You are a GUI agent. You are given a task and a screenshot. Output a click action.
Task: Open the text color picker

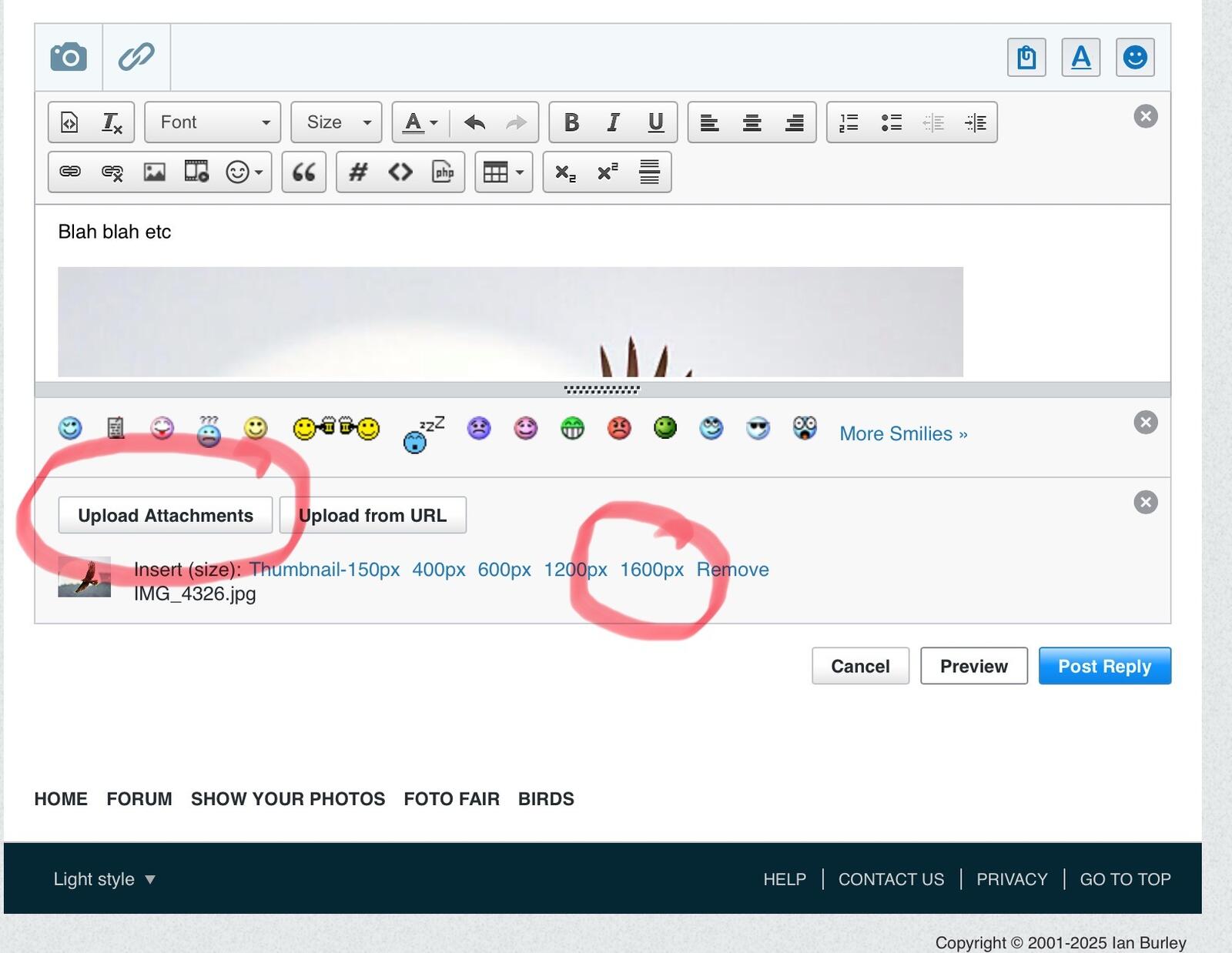coord(420,122)
